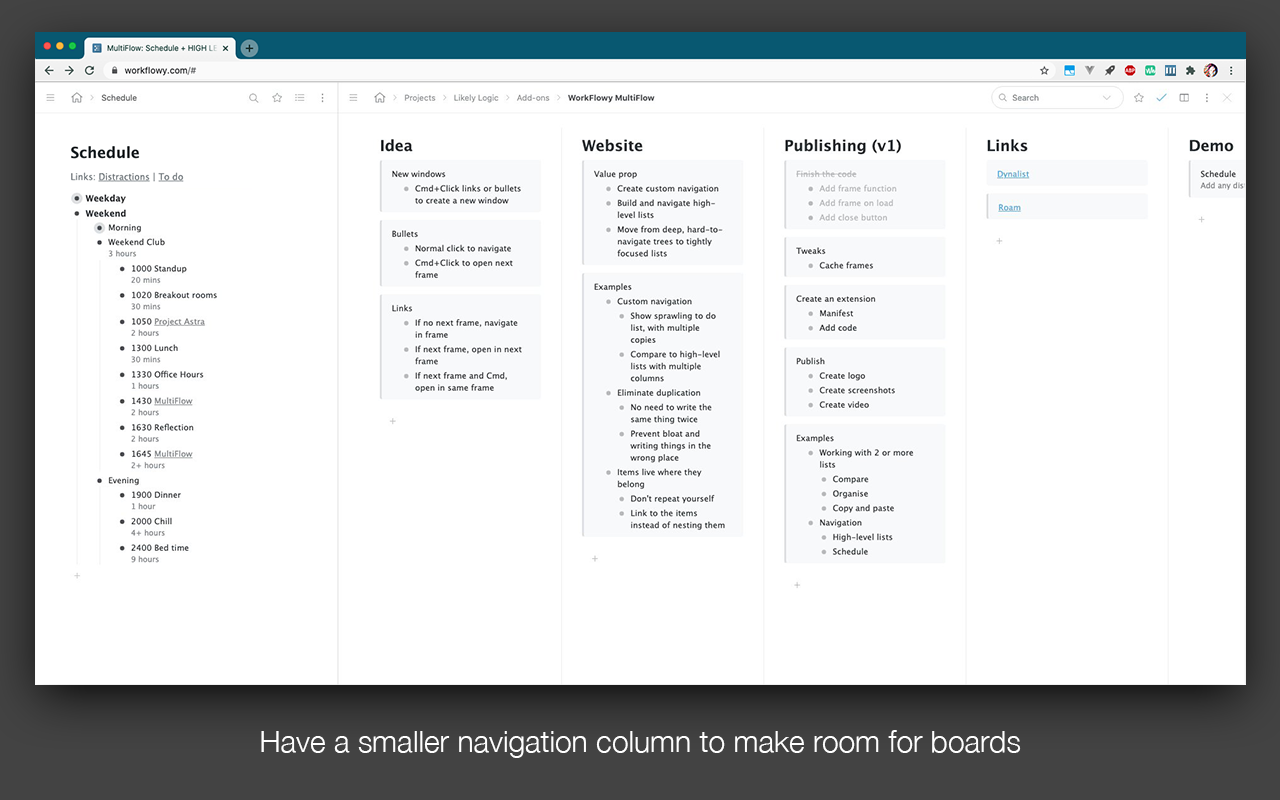Star the Schedule list as a favorite
1280x800 pixels.
coord(277,97)
